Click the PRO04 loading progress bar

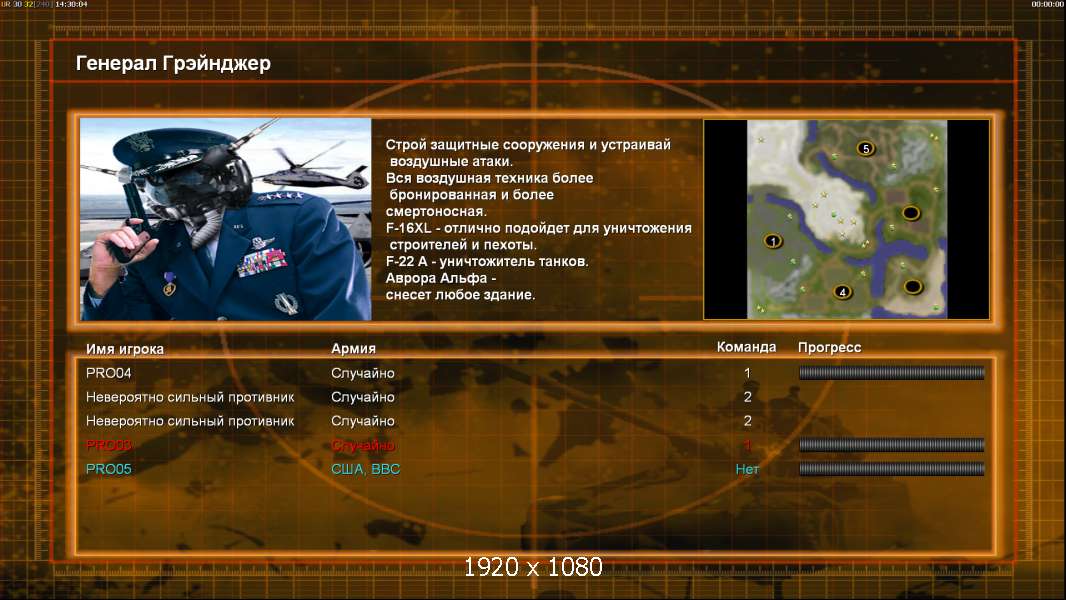click(891, 372)
